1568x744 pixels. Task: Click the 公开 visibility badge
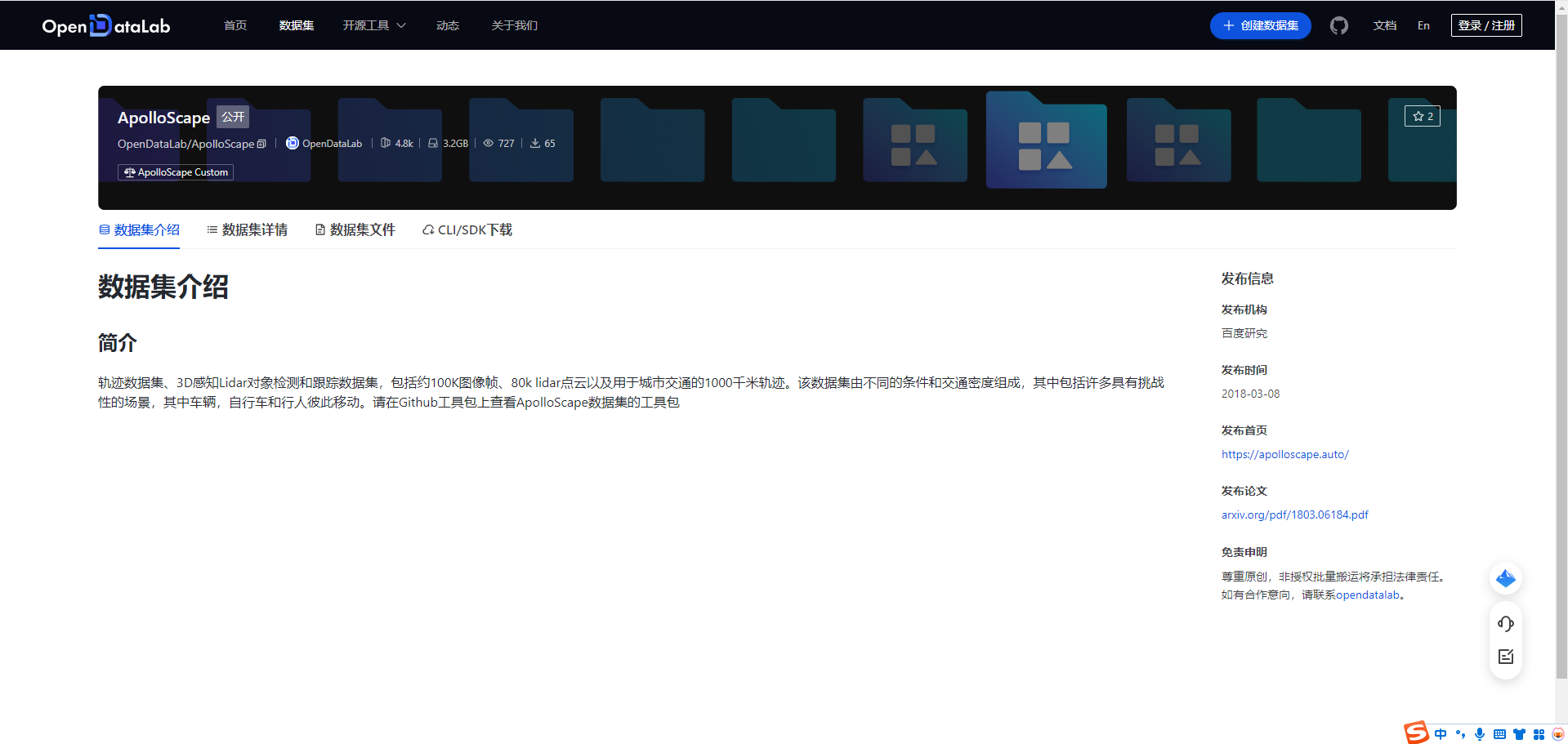(233, 117)
